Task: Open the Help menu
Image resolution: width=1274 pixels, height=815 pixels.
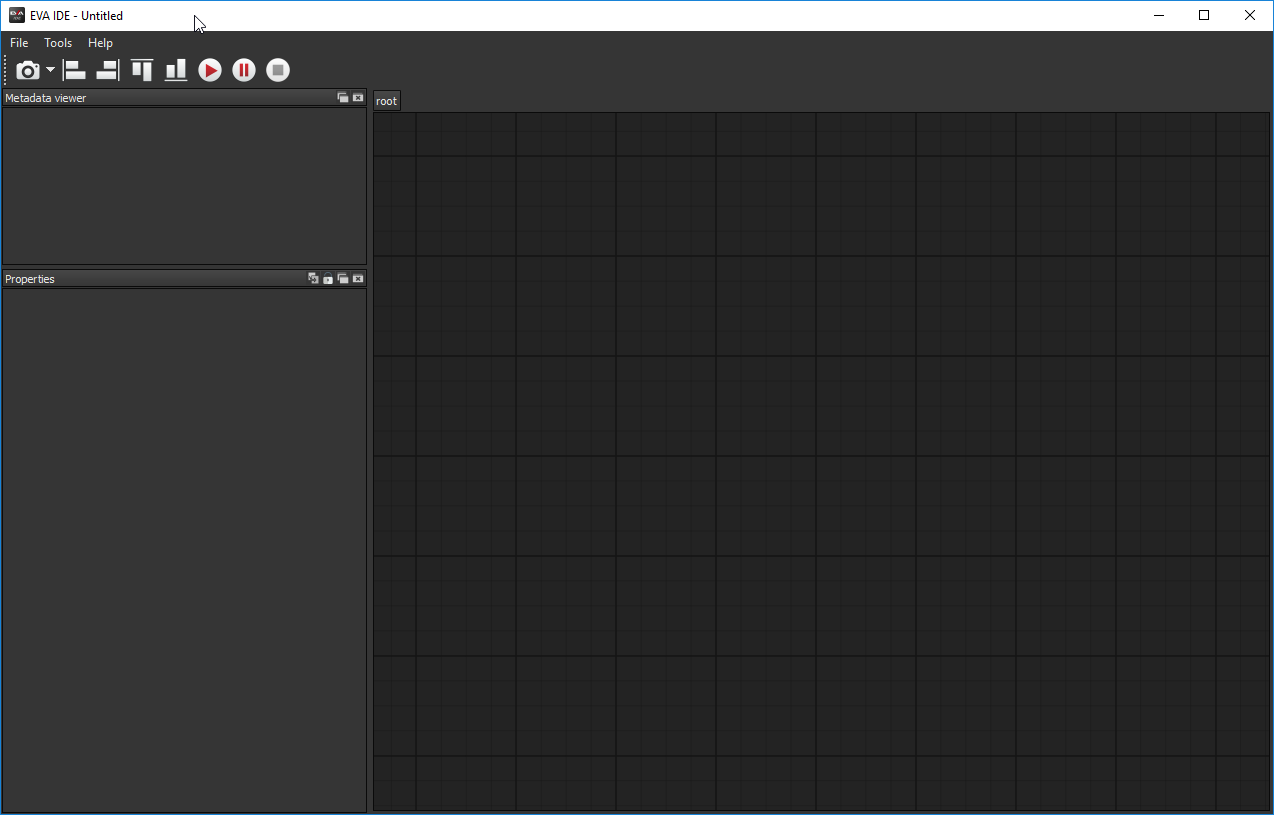Action: 100,42
